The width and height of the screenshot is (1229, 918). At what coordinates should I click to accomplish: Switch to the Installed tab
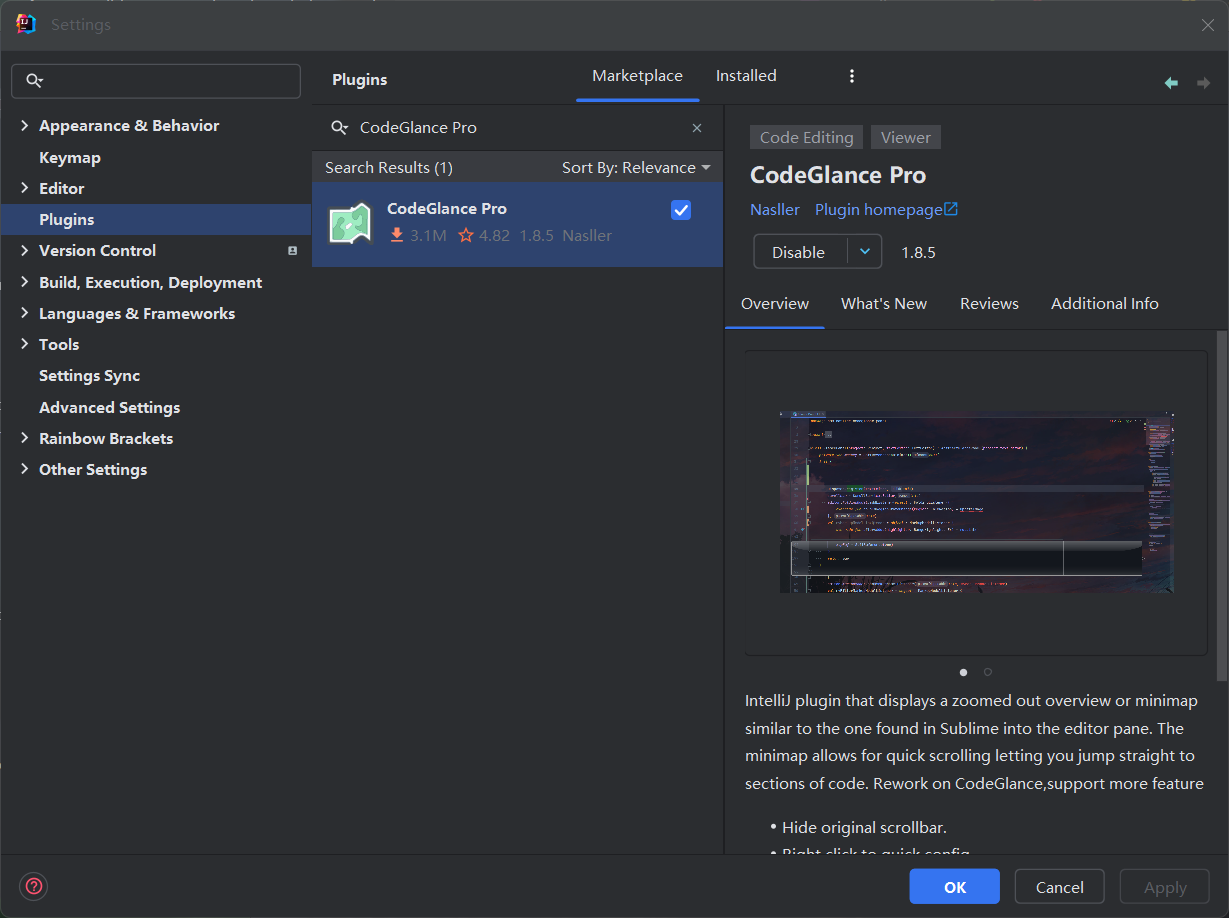coord(746,76)
